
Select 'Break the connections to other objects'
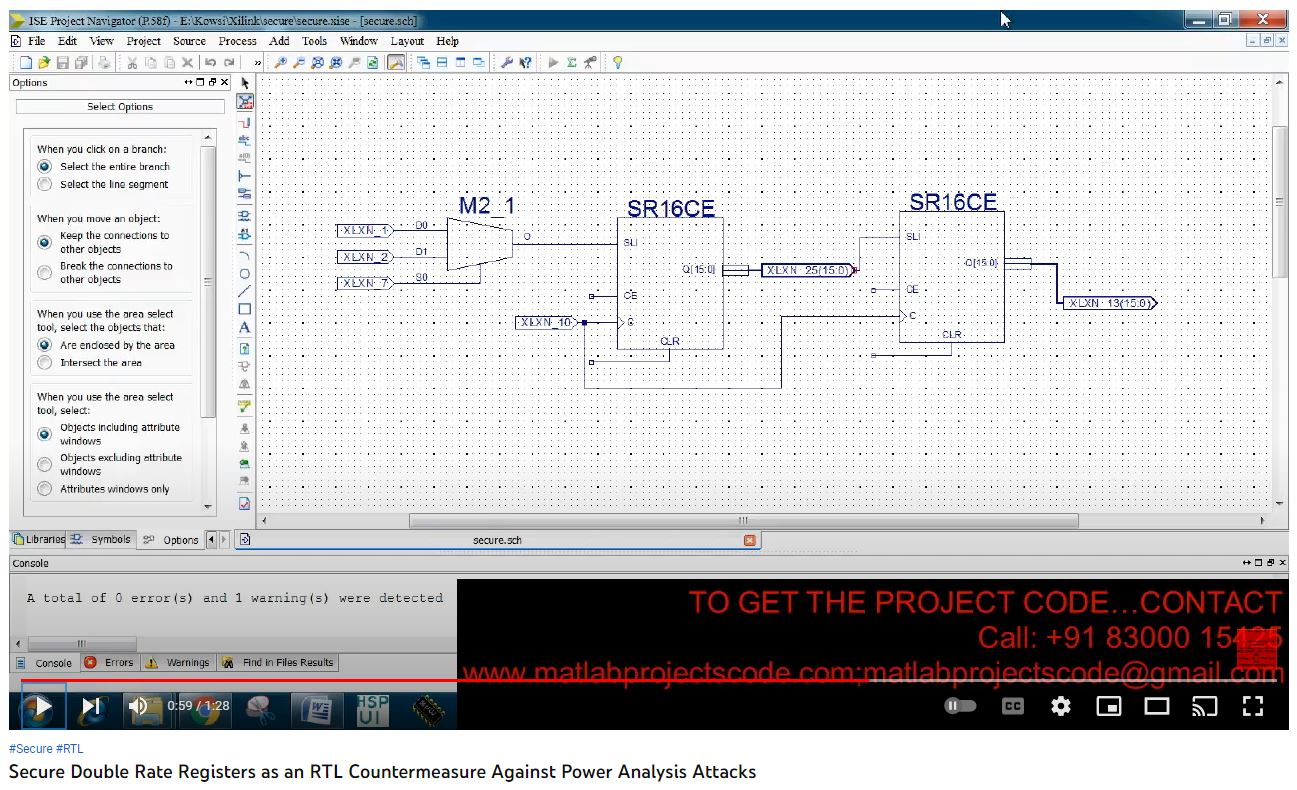[x=45, y=273]
